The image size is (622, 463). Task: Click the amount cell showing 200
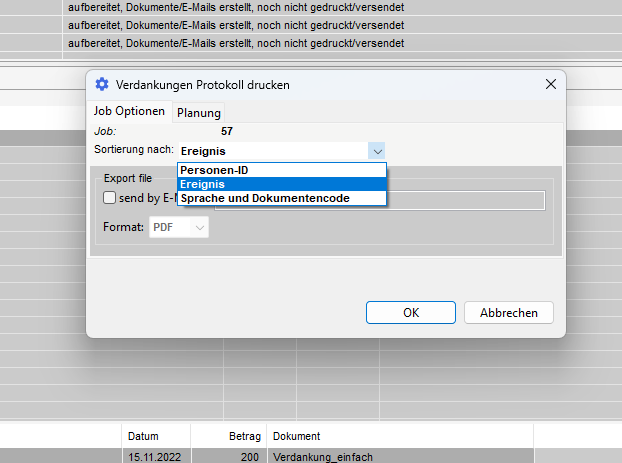(250, 456)
